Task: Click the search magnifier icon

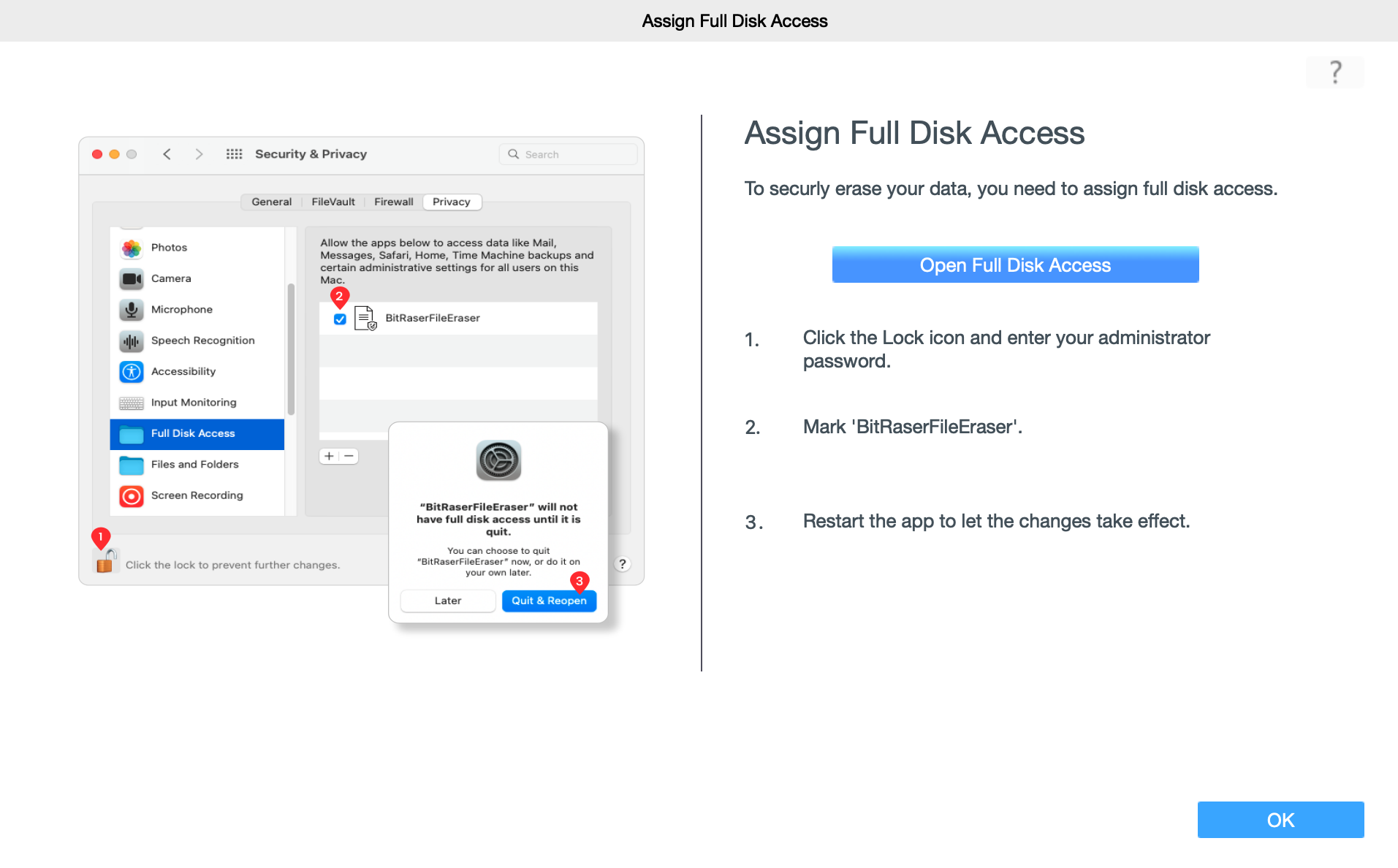Action: [x=514, y=154]
